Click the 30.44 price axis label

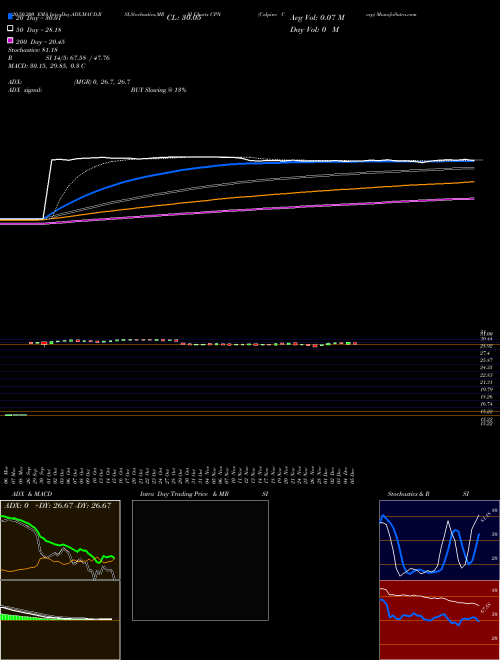tap(487, 339)
